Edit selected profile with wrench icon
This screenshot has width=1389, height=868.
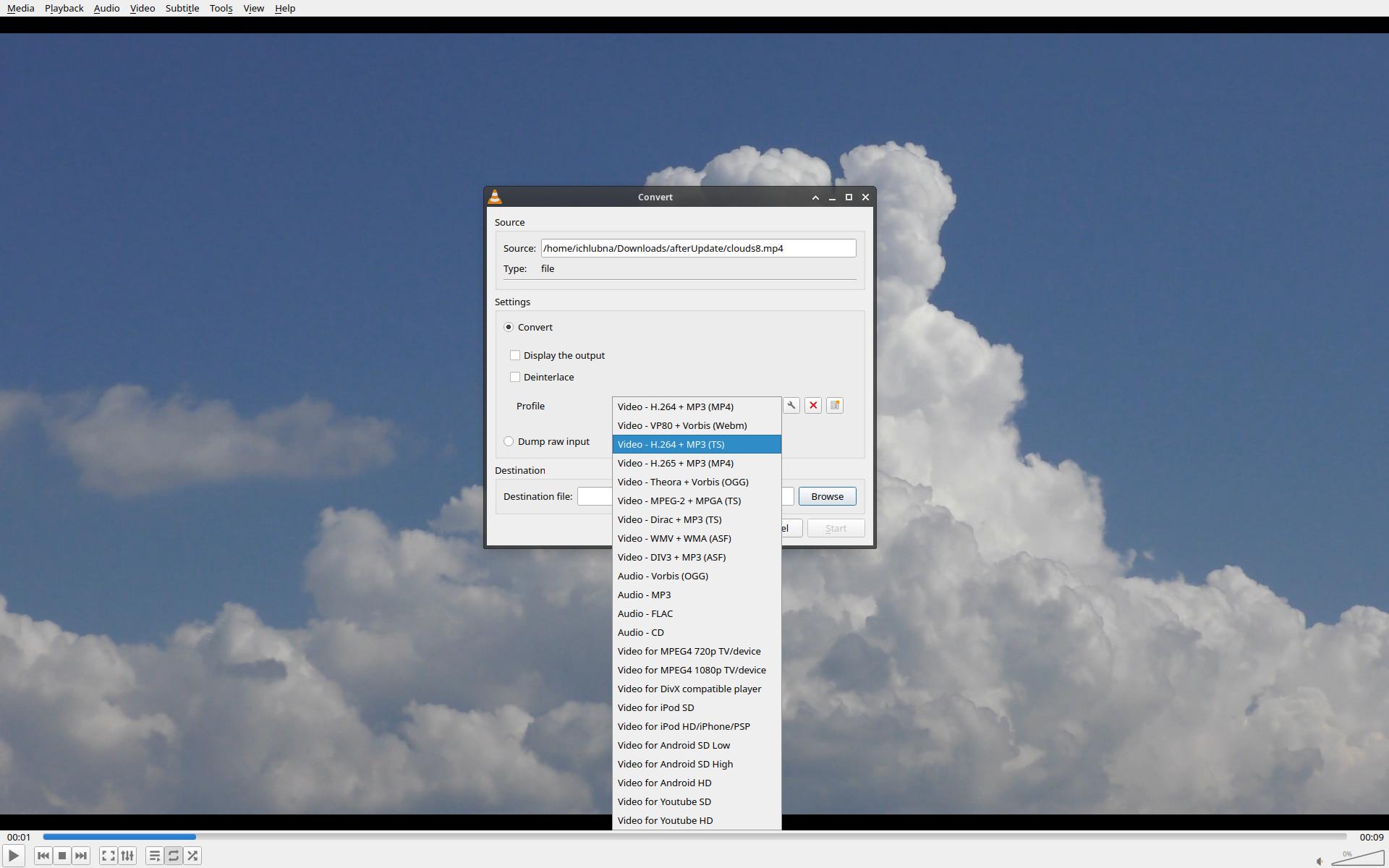click(x=791, y=406)
